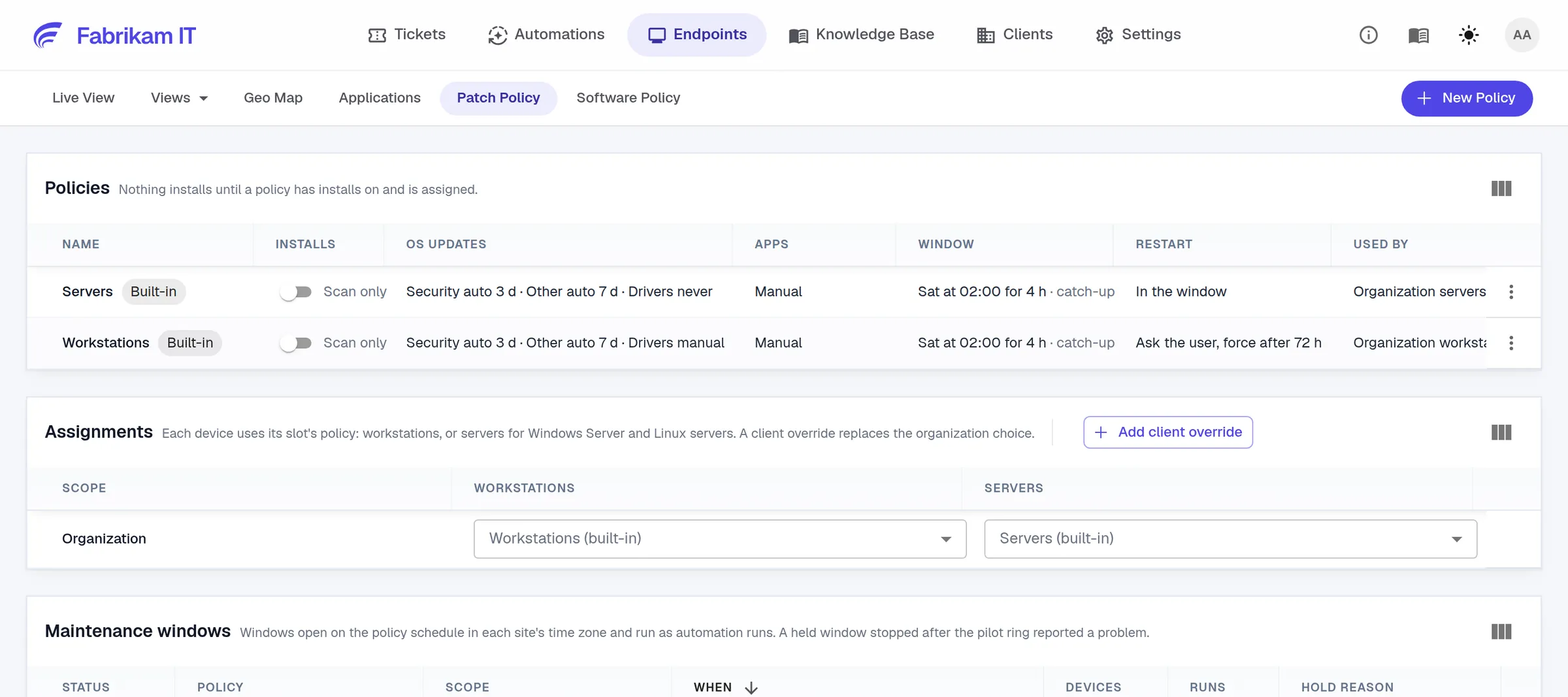Click the sort arrow beside the WHEN column

point(751,687)
